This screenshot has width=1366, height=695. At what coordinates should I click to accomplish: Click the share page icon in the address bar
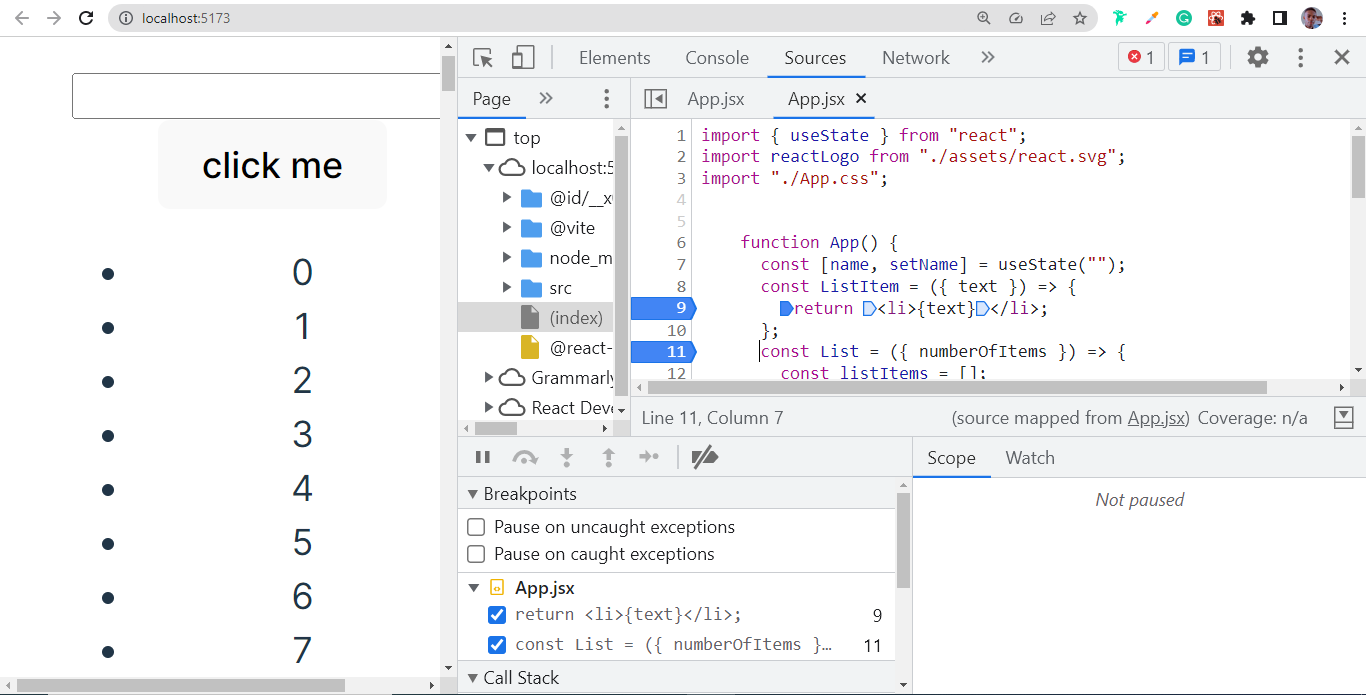[1048, 18]
